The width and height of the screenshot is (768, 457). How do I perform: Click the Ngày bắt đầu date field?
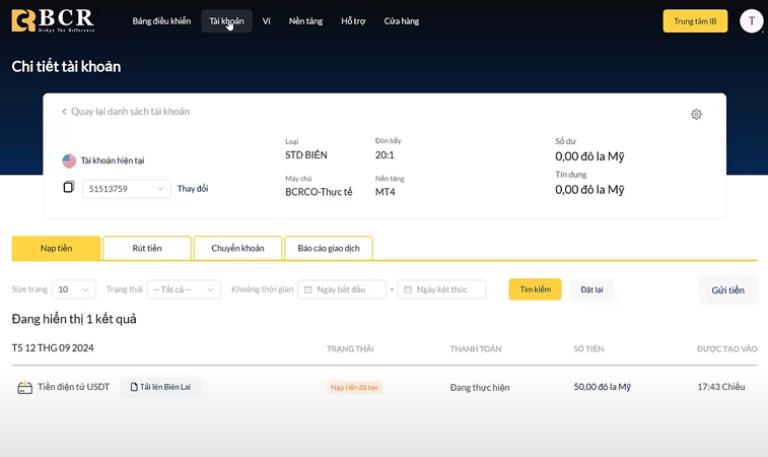[342, 289]
